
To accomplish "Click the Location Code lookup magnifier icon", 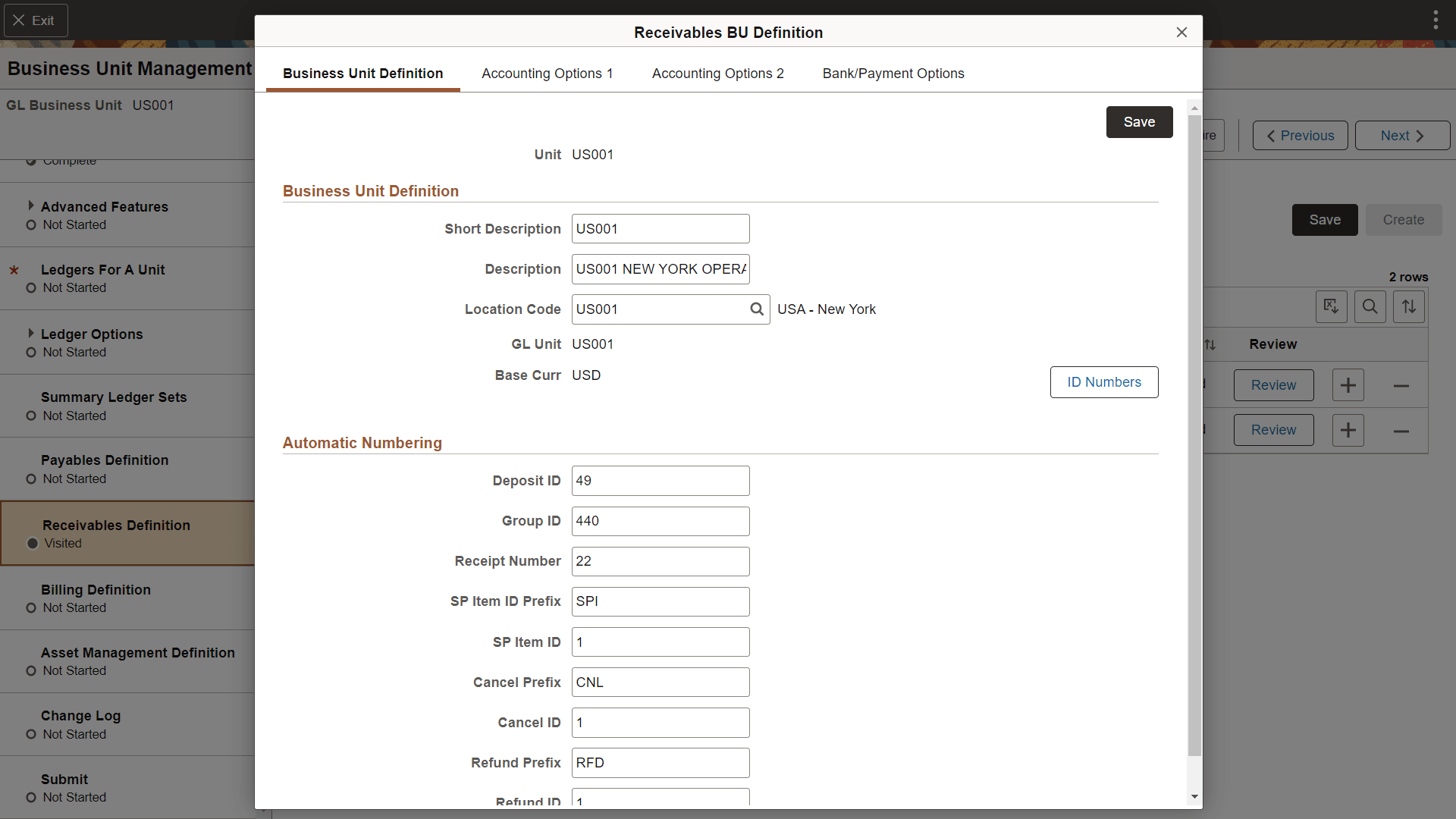I will [756, 309].
